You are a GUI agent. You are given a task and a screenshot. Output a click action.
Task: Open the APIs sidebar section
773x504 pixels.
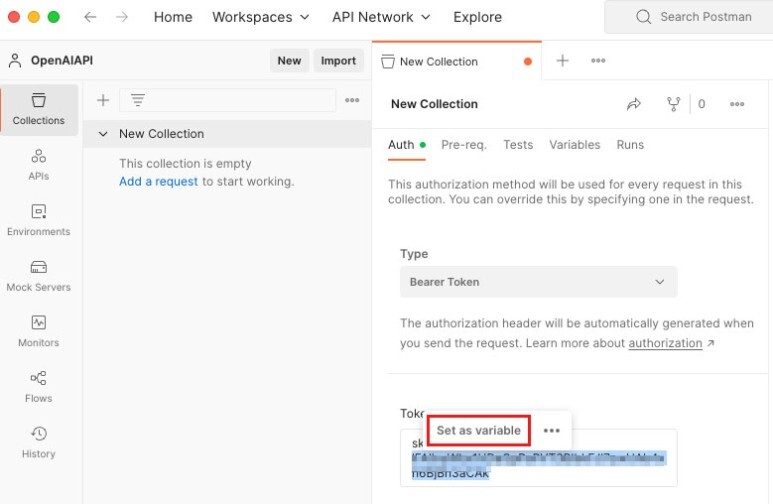pyautogui.click(x=38, y=165)
